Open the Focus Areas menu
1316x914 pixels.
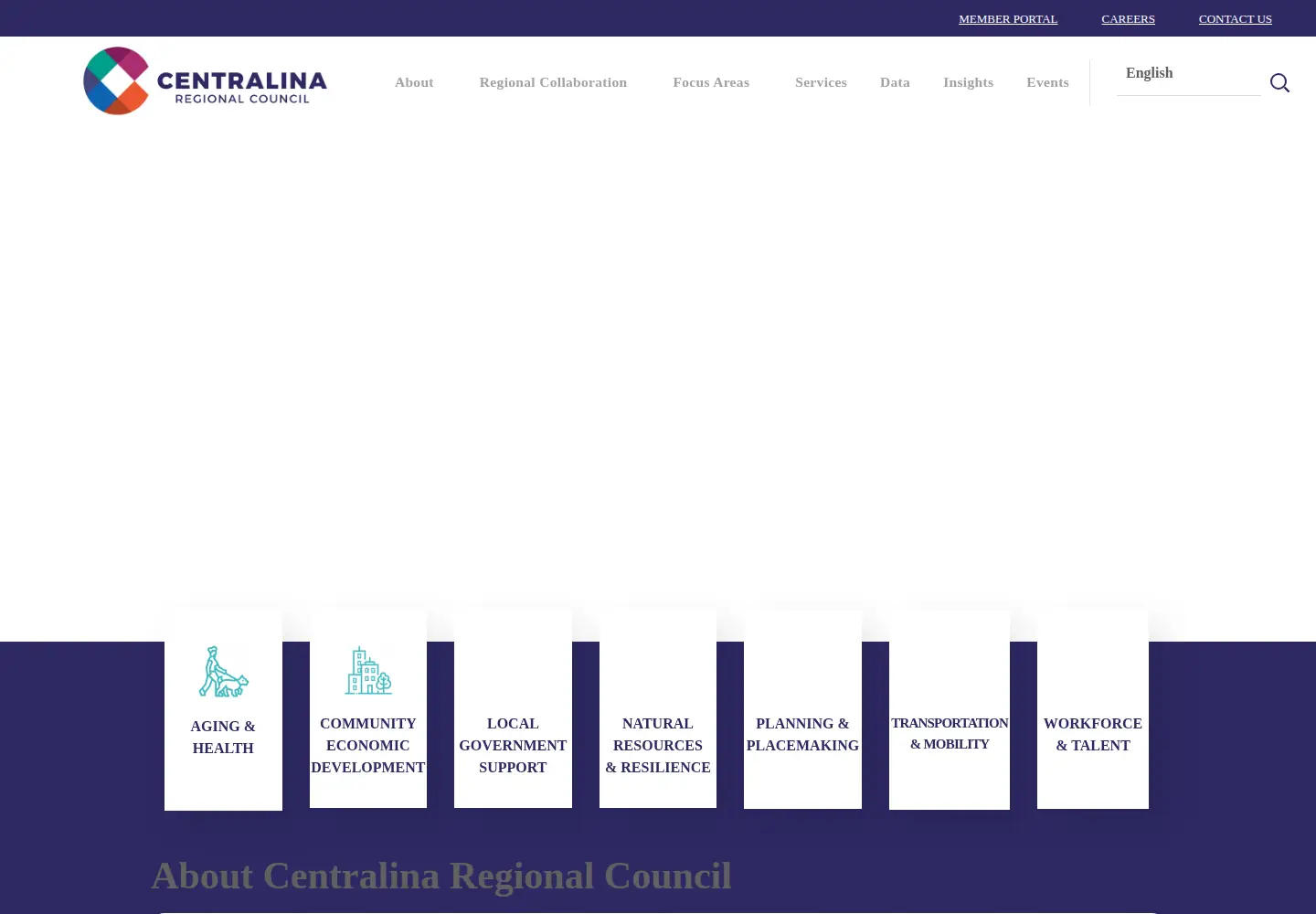click(711, 82)
